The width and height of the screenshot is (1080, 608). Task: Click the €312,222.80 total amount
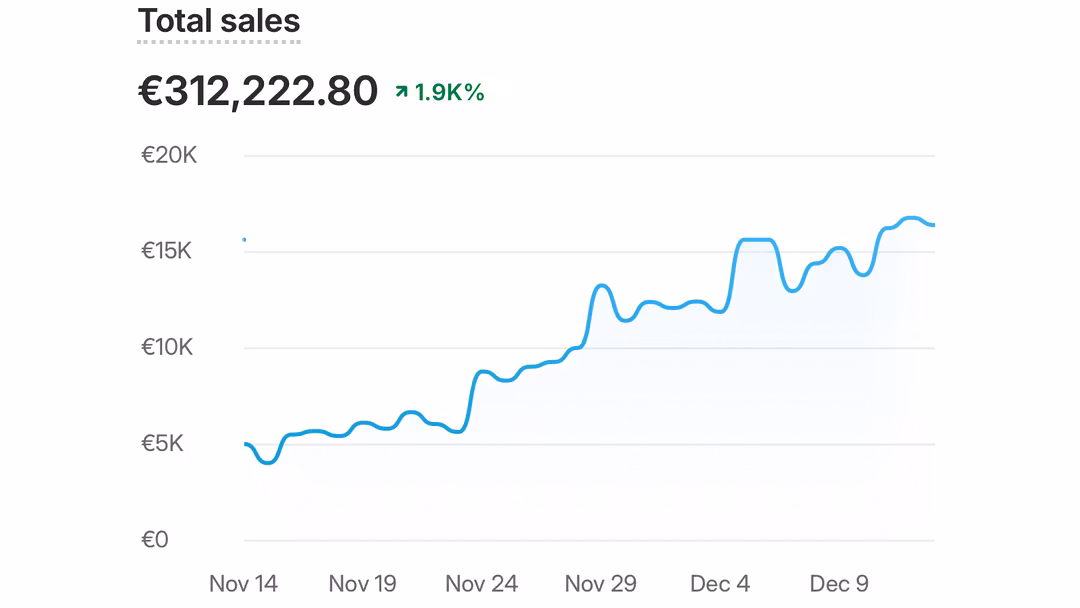click(258, 92)
